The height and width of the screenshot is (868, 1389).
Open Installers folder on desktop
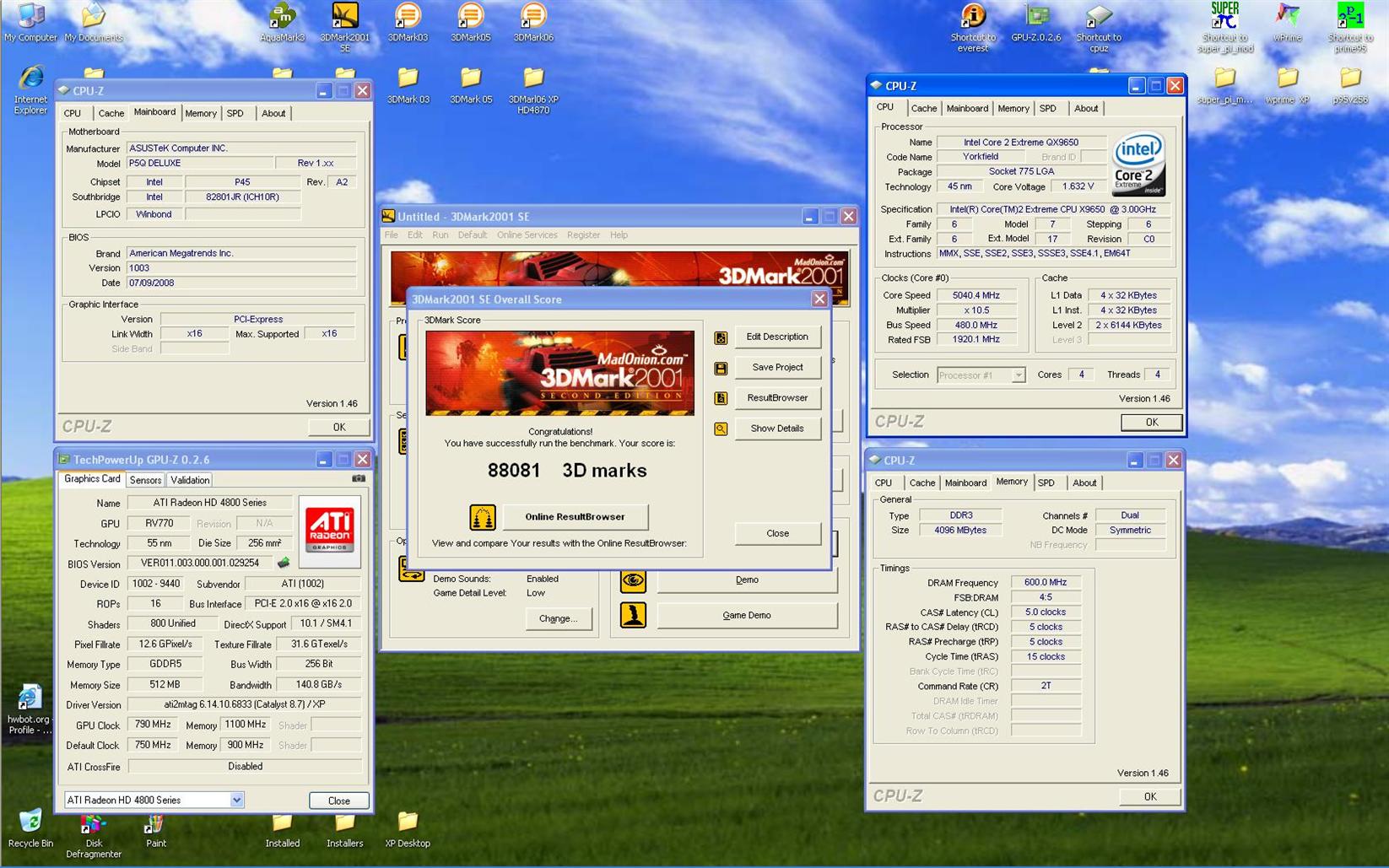[x=344, y=831]
